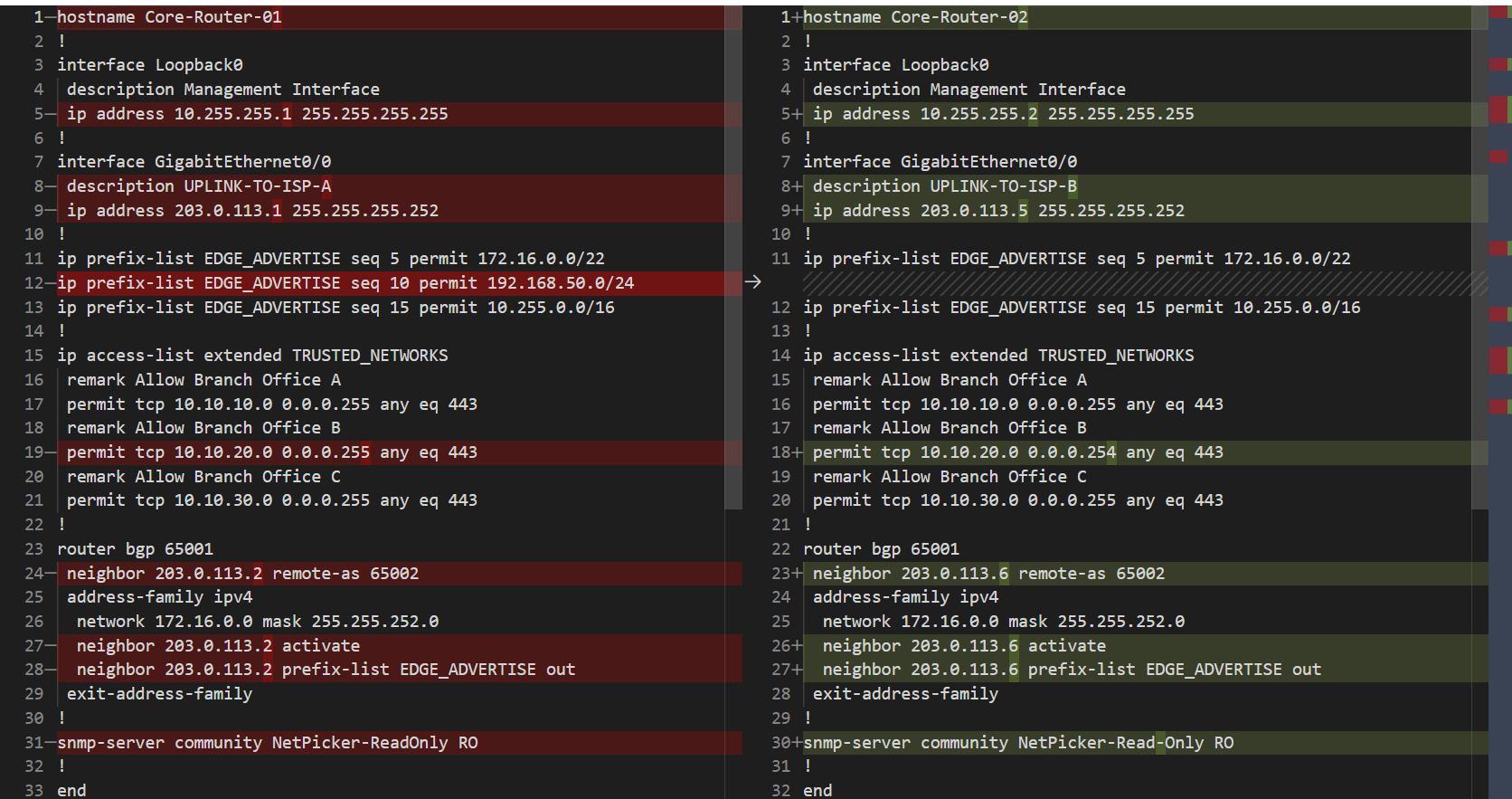Click 'ip access-list extended TRUSTED_NETWORKS' in left pane
Viewport: 1512px width, 799px height.
point(252,356)
